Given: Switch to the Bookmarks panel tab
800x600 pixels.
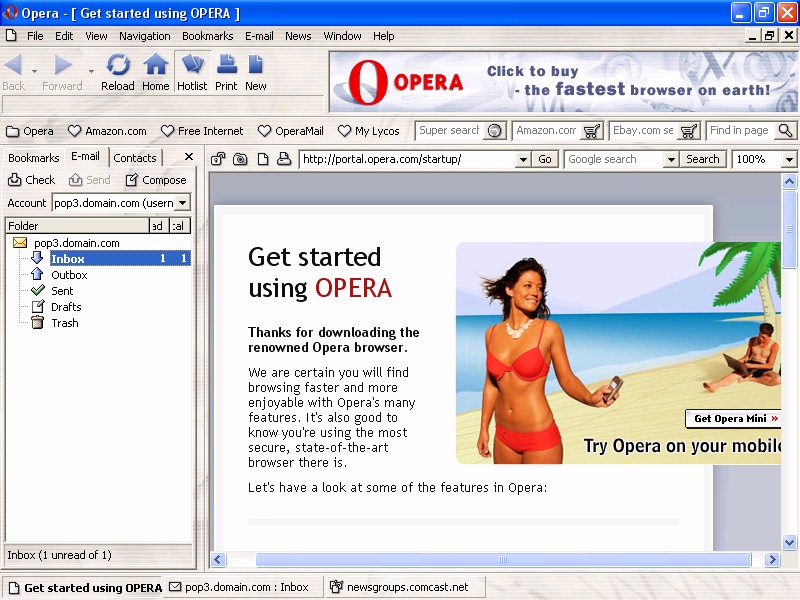Looking at the screenshot, I should click(x=34, y=158).
